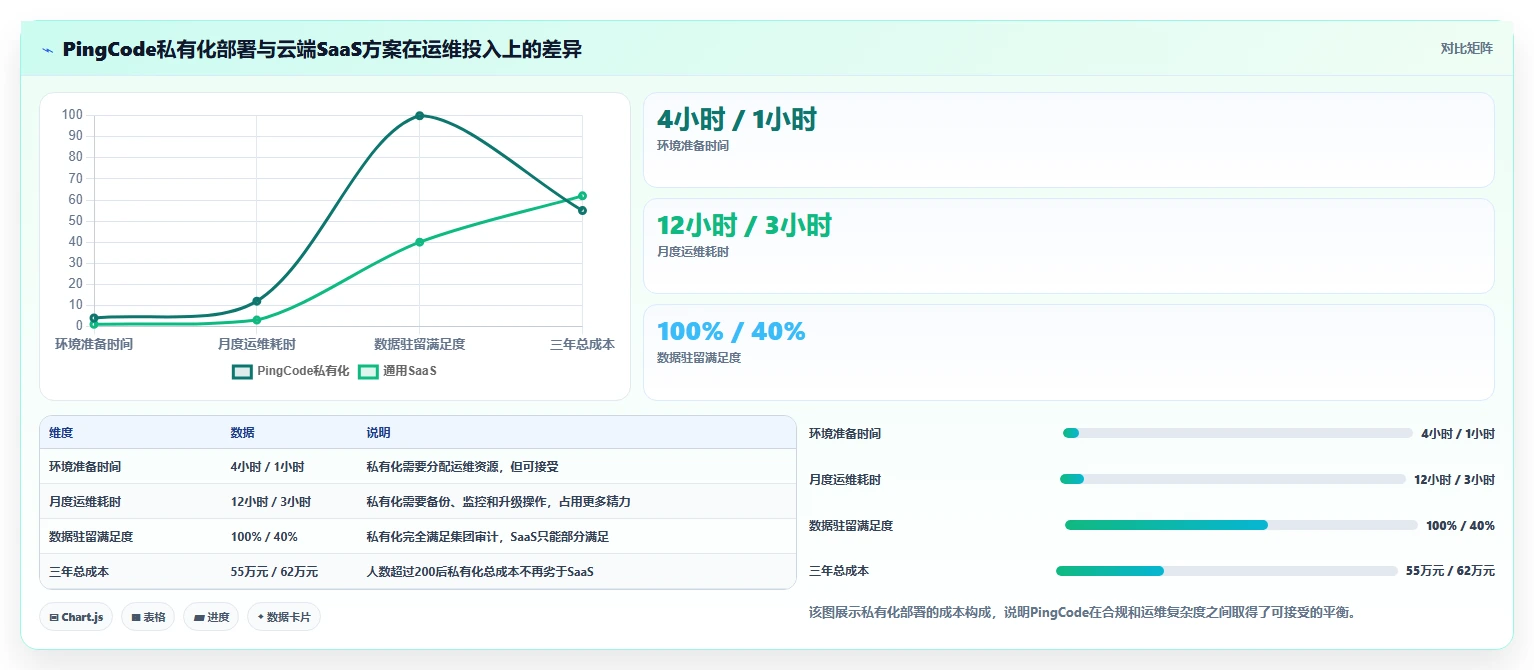
Task: Click the 维度 column header
Action: [x=61, y=433]
